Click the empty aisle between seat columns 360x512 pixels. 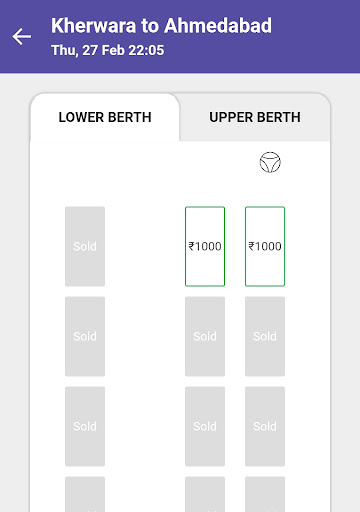point(145,333)
